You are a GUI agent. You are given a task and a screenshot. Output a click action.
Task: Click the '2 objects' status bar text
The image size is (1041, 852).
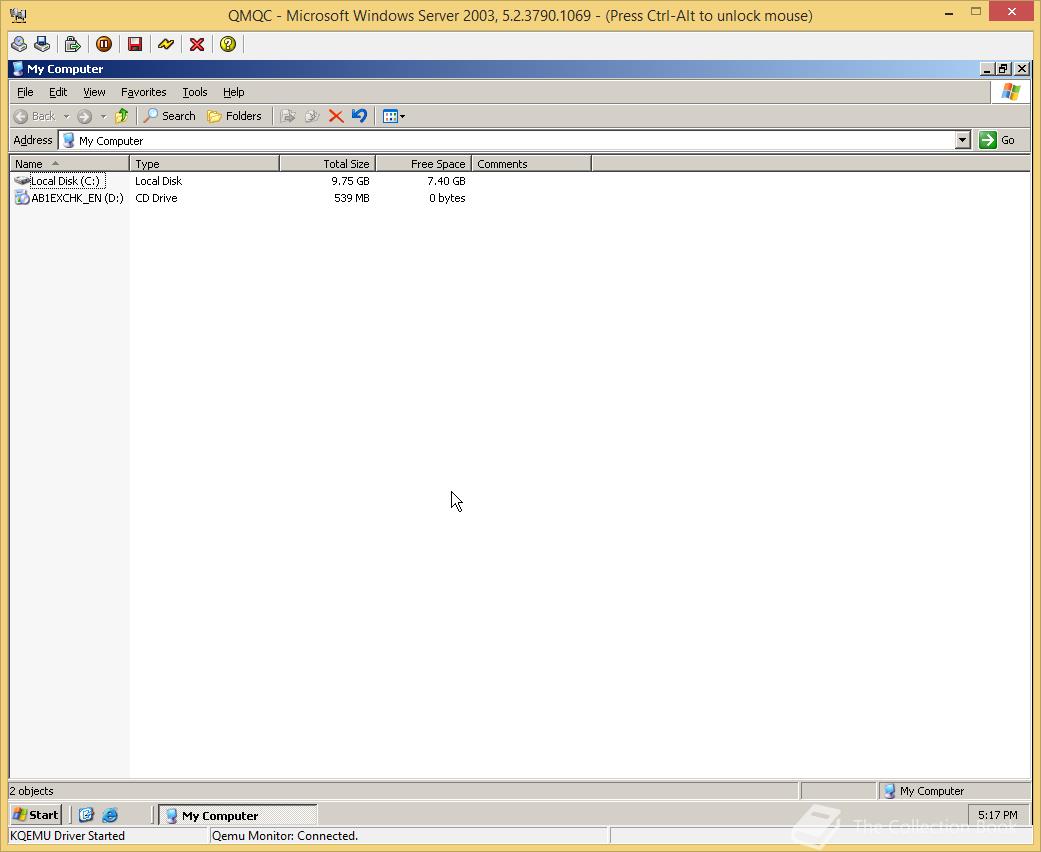[31, 791]
